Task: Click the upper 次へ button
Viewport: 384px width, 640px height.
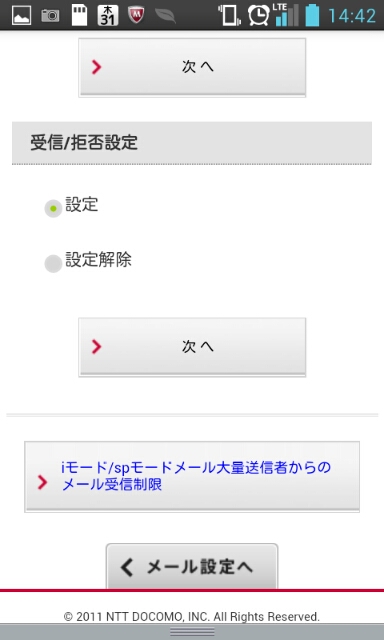Action: point(192,67)
